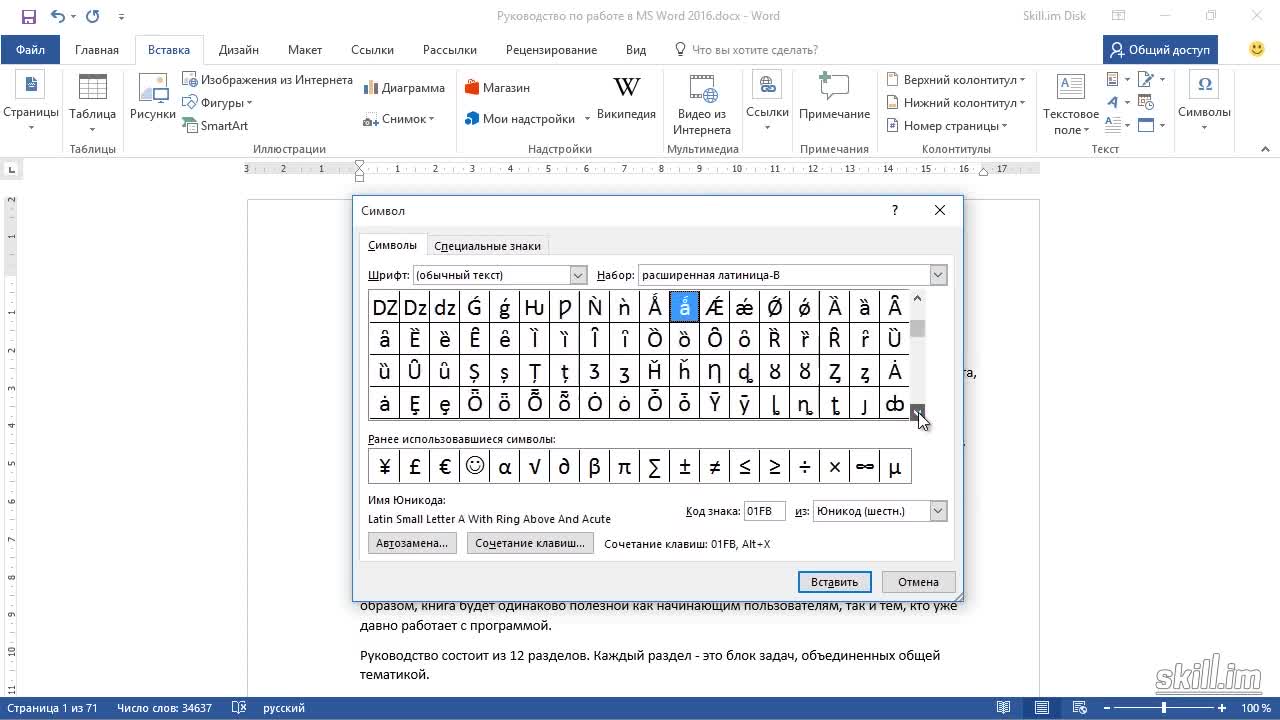Click the русский language indicator
The width and height of the screenshot is (1280, 720).
click(284, 708)
